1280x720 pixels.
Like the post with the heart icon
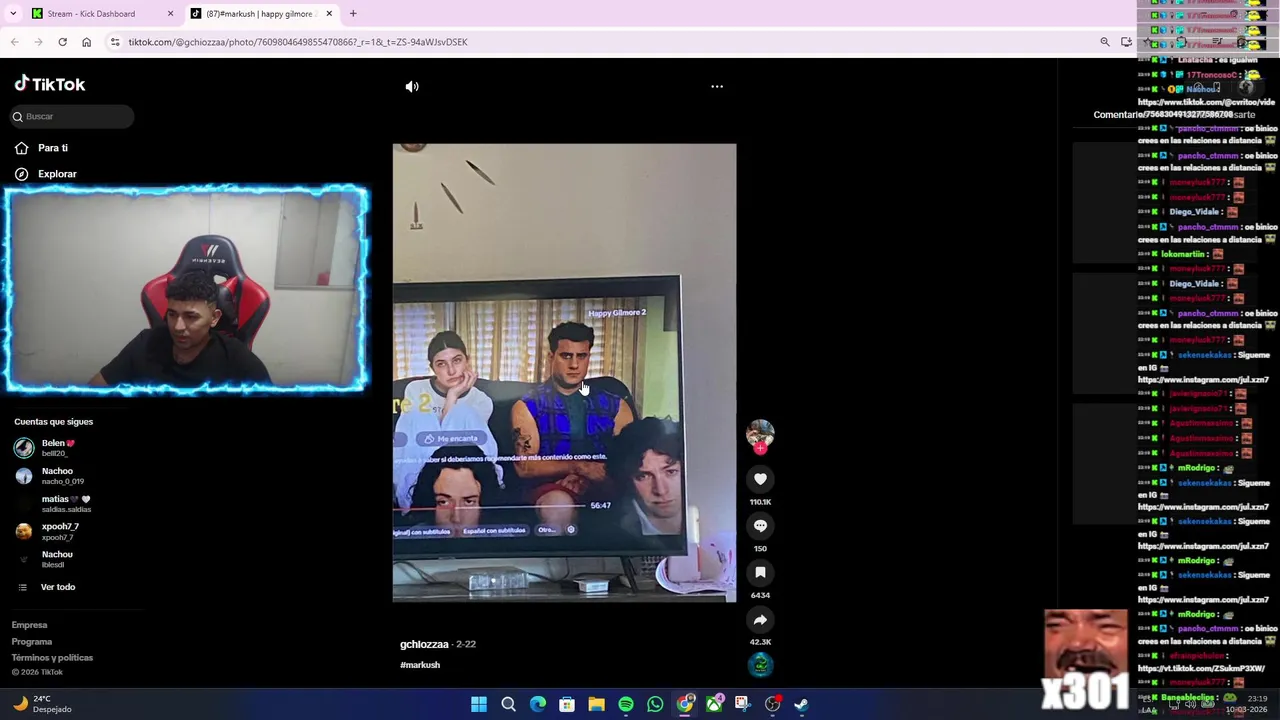click(760, 479)
